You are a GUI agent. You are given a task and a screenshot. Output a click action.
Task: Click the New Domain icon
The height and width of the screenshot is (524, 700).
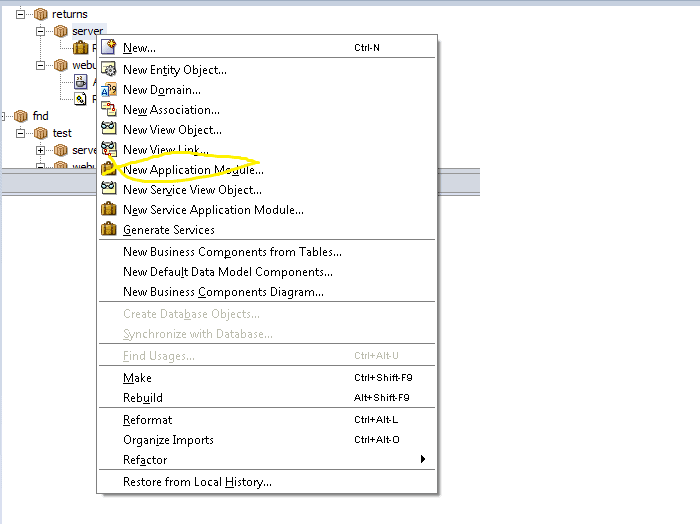[x=109, y=90]
